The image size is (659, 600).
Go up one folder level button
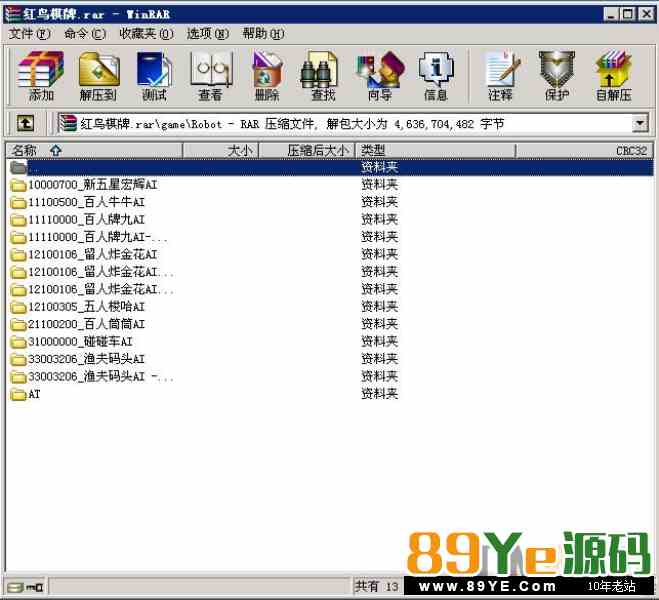coord(25,124)
